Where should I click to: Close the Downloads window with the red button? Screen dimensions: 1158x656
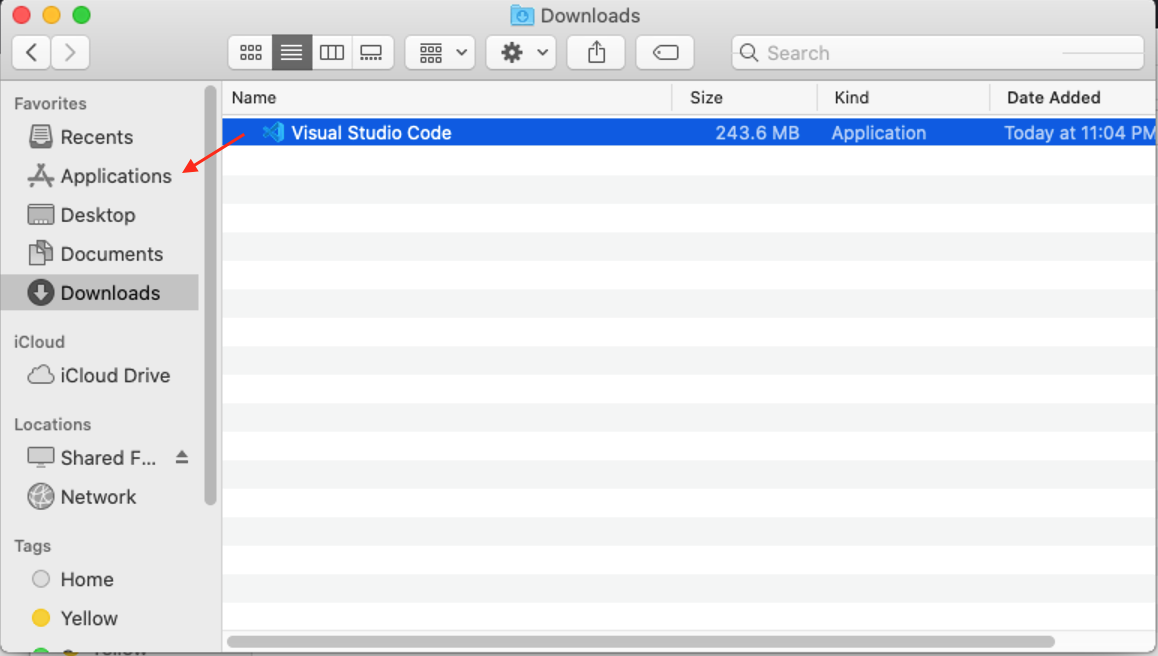pyautogui.click(x=21, y=15)
